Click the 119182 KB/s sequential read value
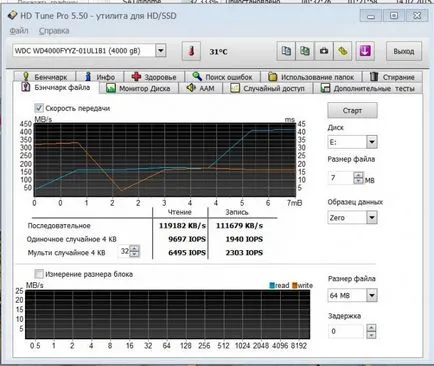This screenshot has width=434, height=366. [182, 226]
